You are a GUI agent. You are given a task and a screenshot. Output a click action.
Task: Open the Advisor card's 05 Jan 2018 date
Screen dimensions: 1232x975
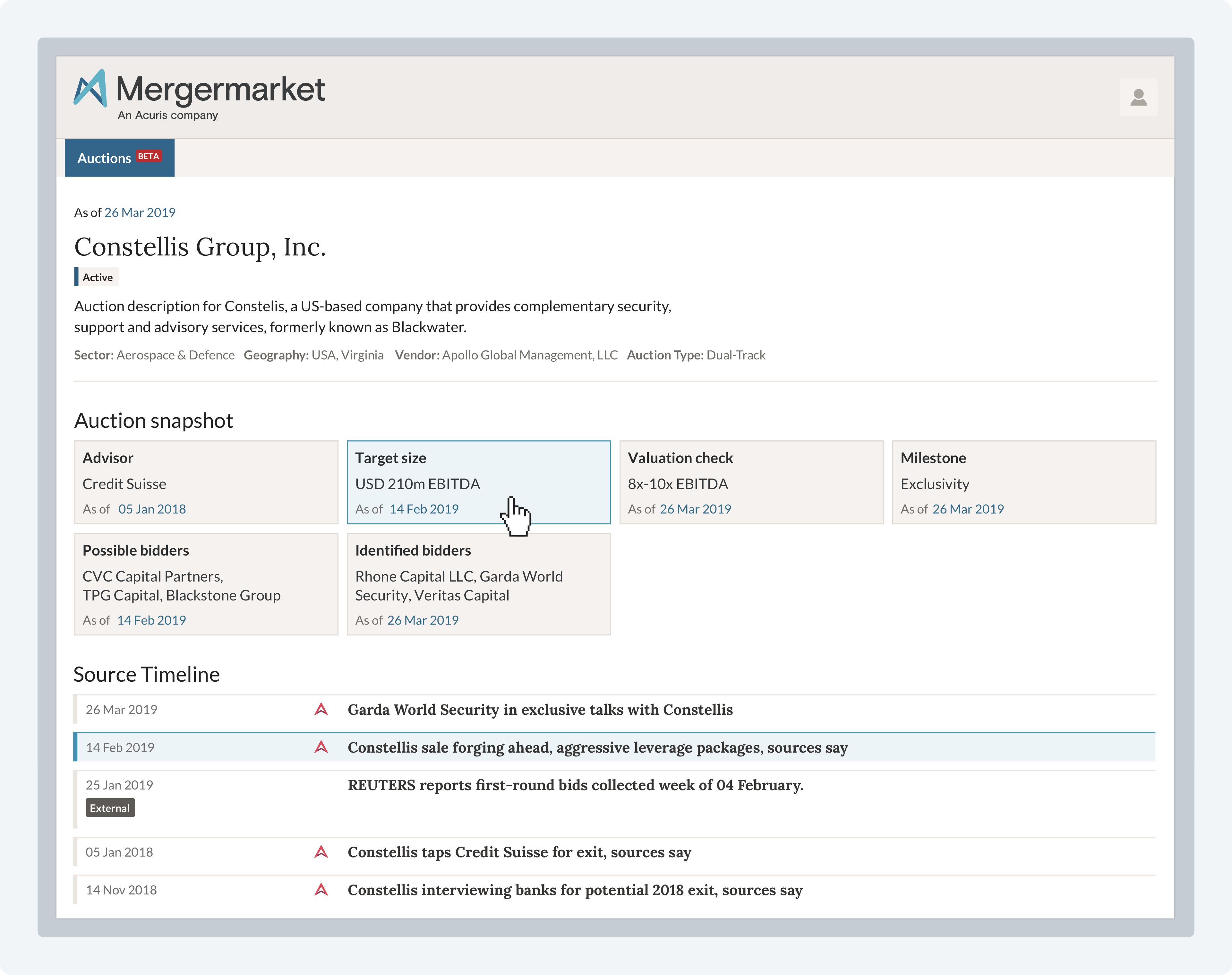coord(152,509)
